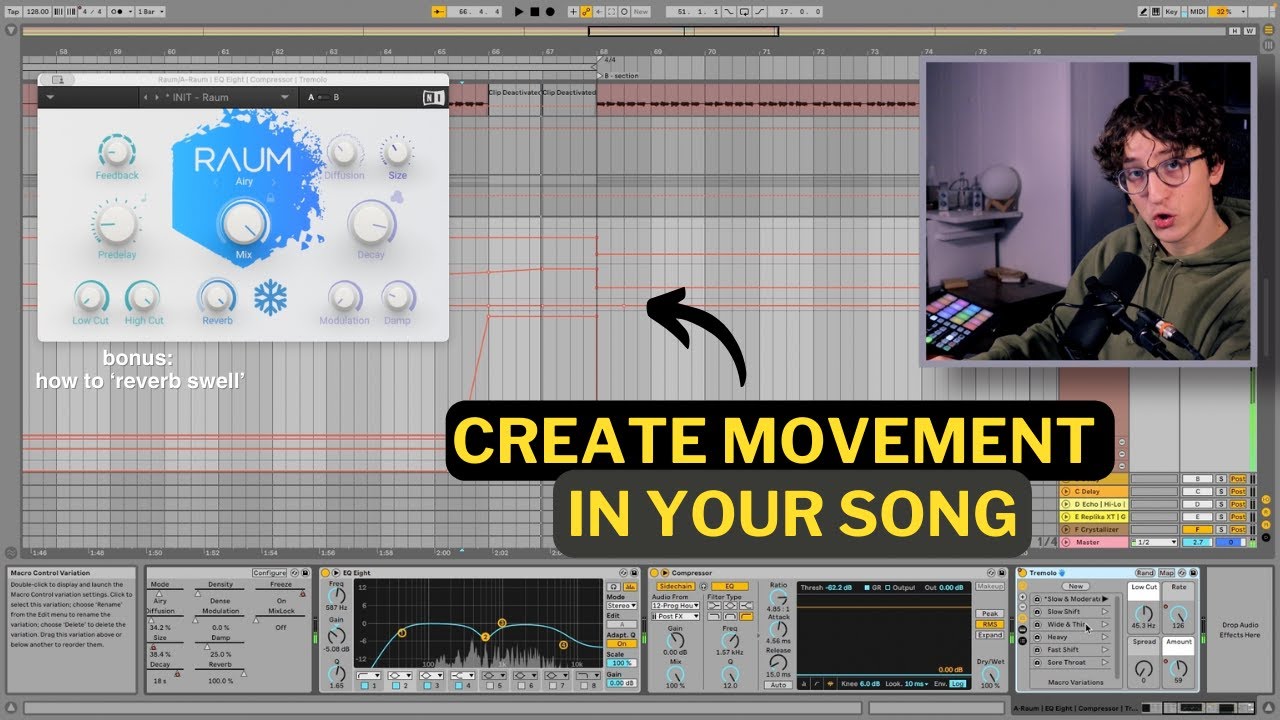Click the camera icon beside Sore Throat
This screenshot has height=720, width=1280.
click(1037, 662)
